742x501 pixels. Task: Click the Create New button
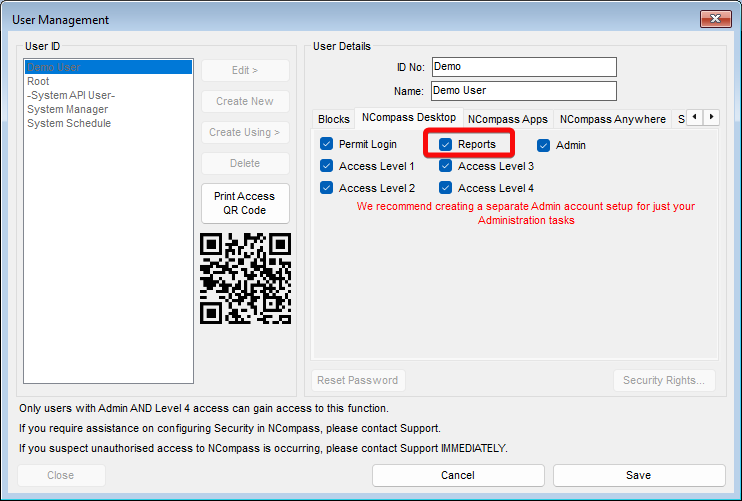245,101
